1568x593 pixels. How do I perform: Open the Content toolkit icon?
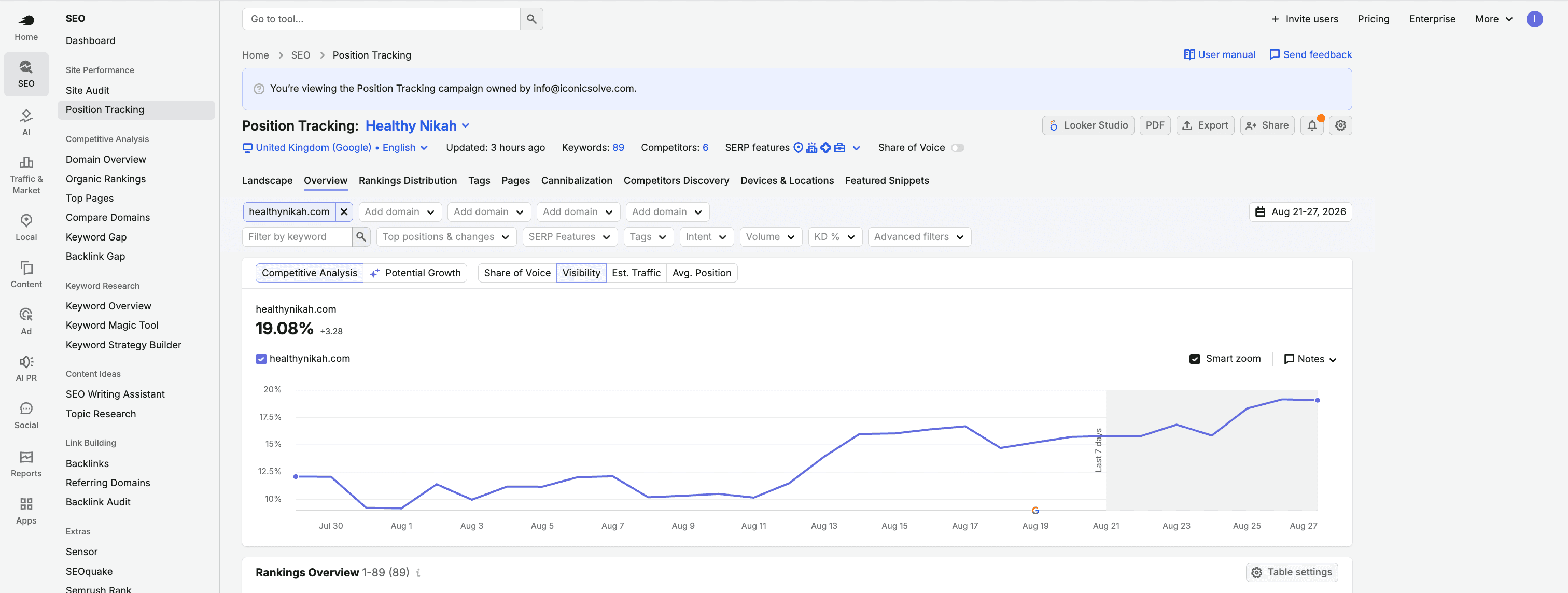pos(26,274)
